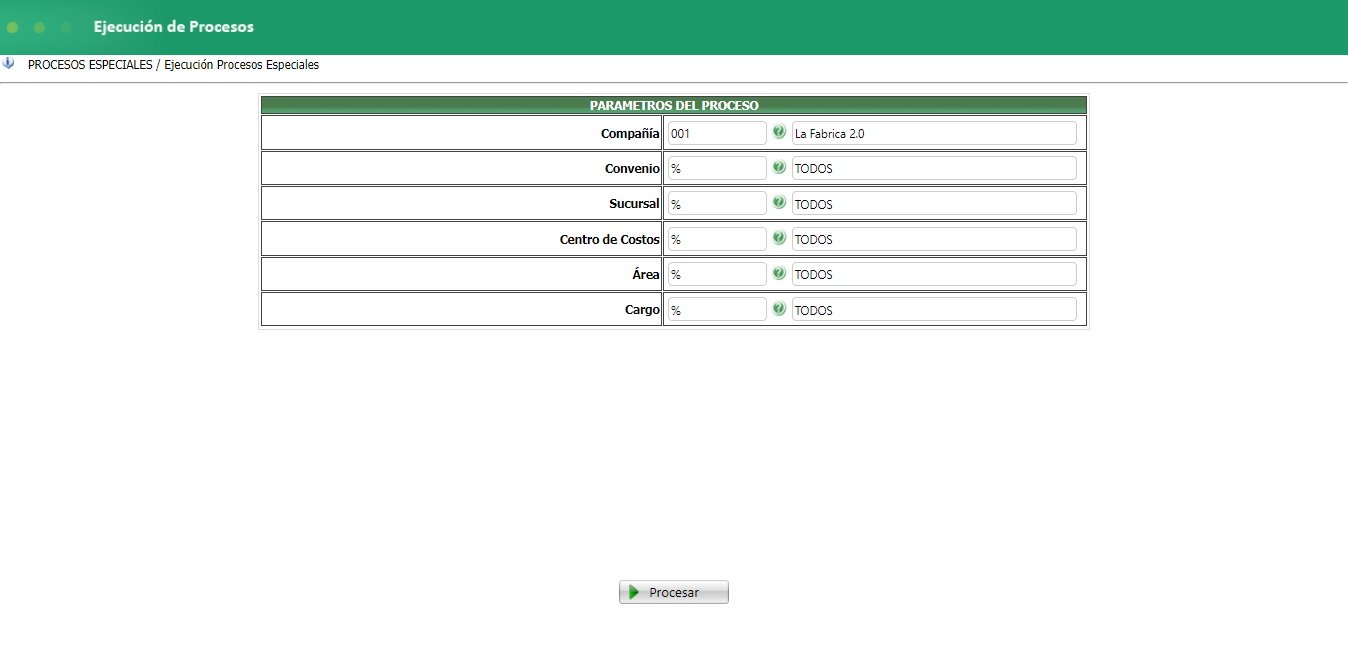Image resolution: width=1348 pixels, height=647 pixels.
Task: Click the Procesar button
Action: (x=674, y=592)
